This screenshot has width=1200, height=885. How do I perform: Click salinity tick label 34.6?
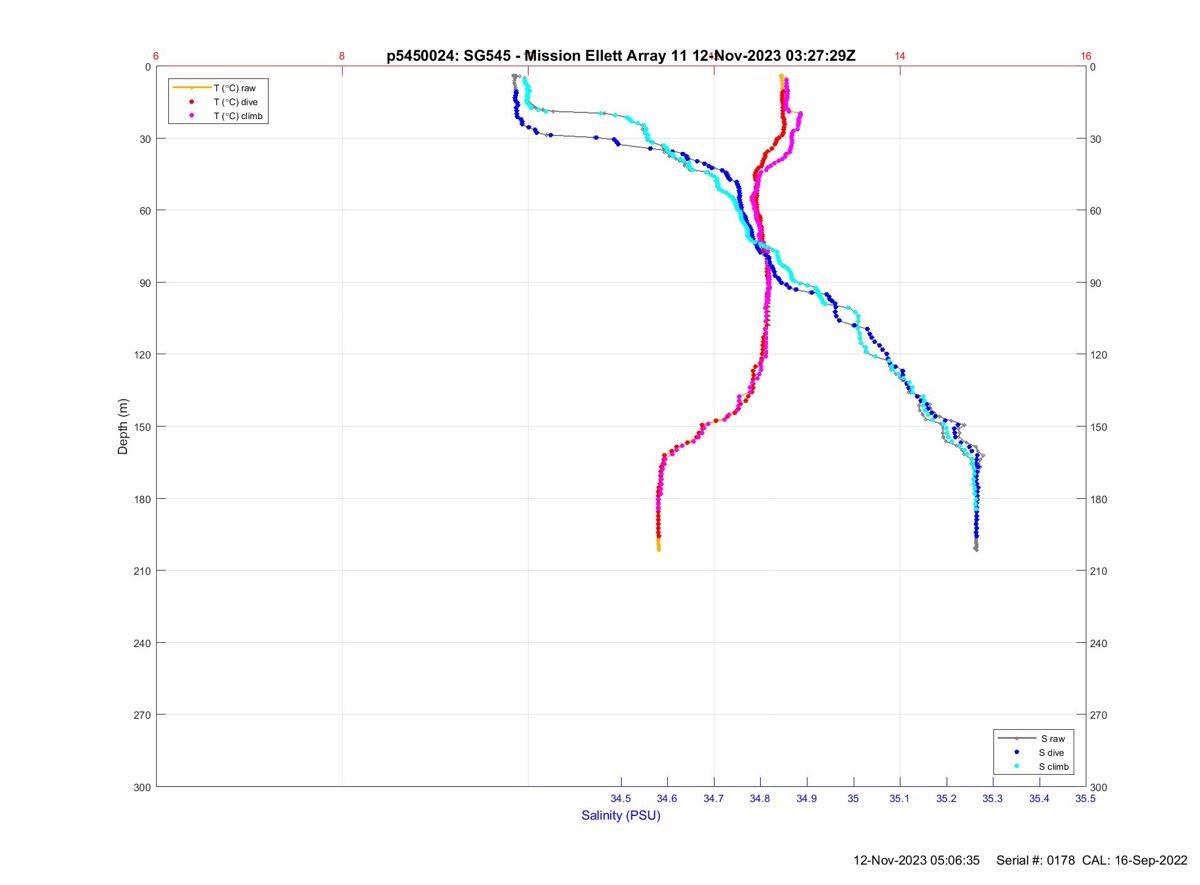coord(667,798)
